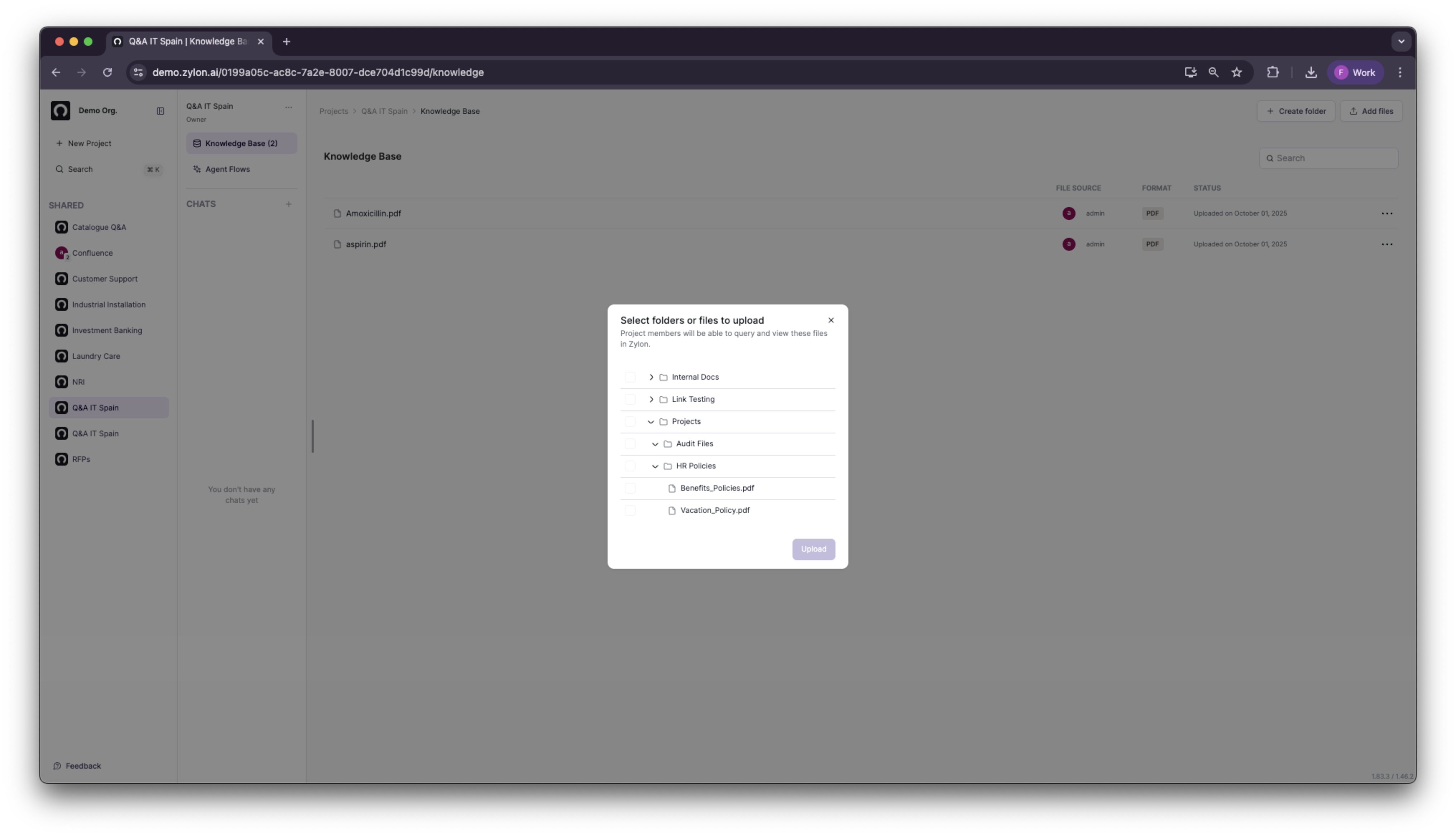1456x836 pixels.
Task: Collapse the sidebar with the panel icon
Action: pos(160,111)
